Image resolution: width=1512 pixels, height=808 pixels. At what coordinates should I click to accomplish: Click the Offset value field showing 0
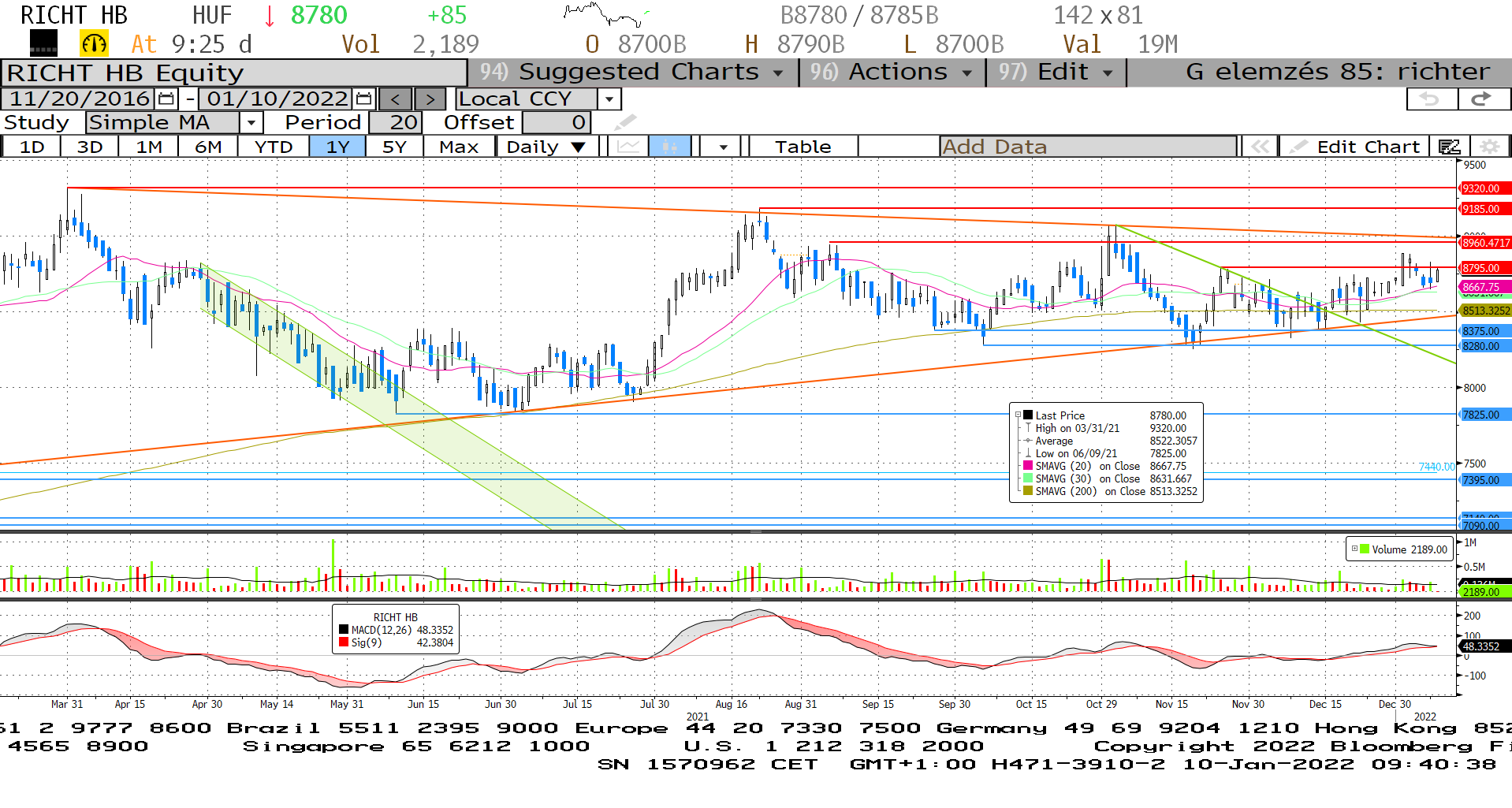coord(557,123)
